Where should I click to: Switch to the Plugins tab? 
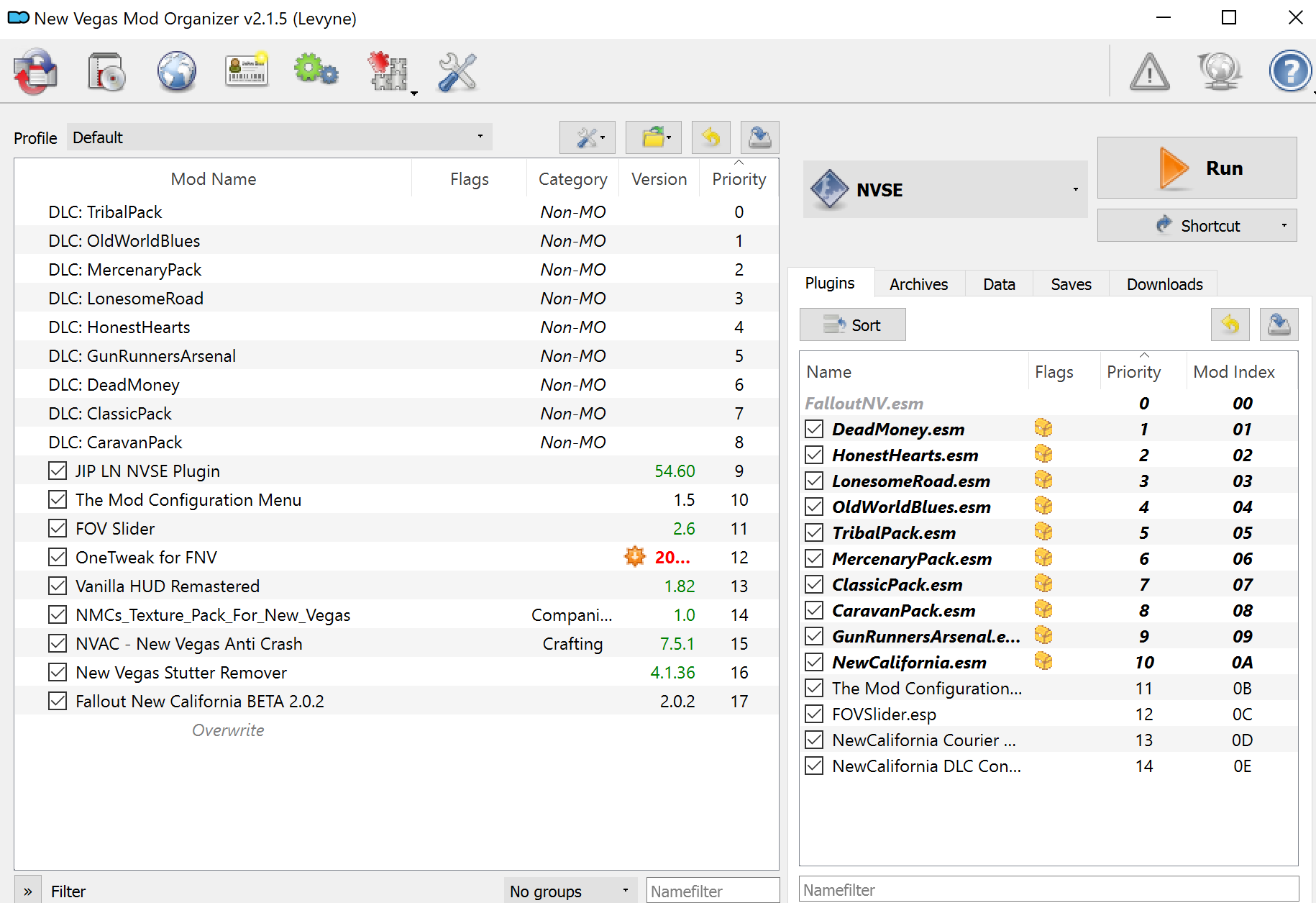[830, 283]
